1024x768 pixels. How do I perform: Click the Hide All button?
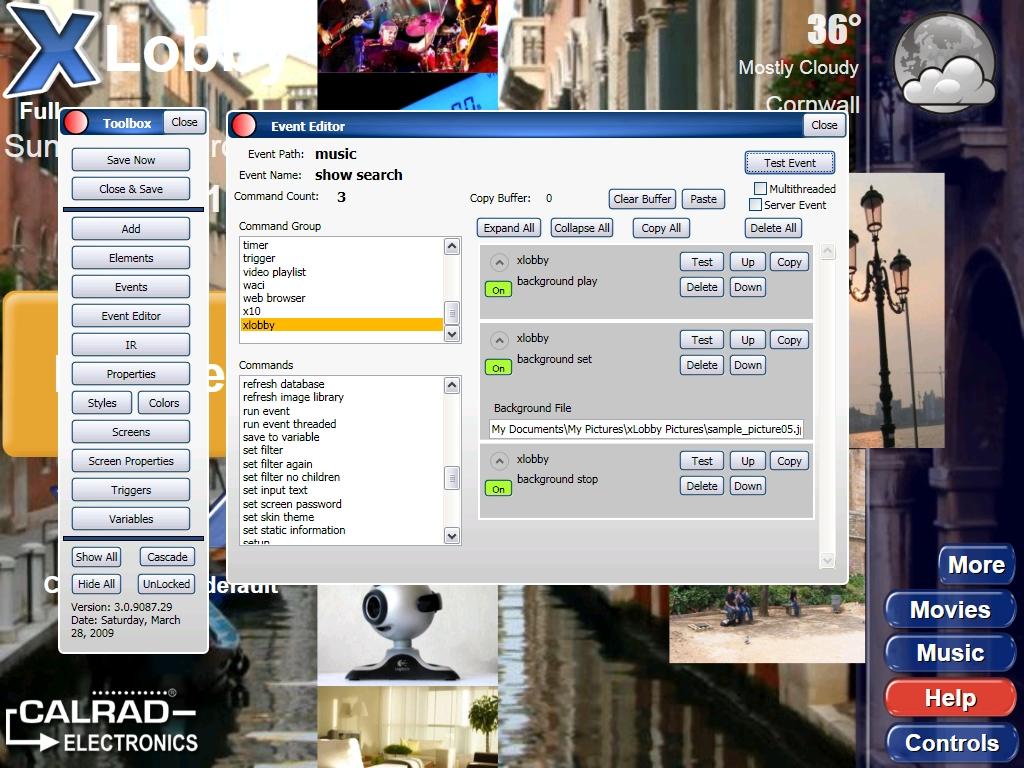point(97,584)
